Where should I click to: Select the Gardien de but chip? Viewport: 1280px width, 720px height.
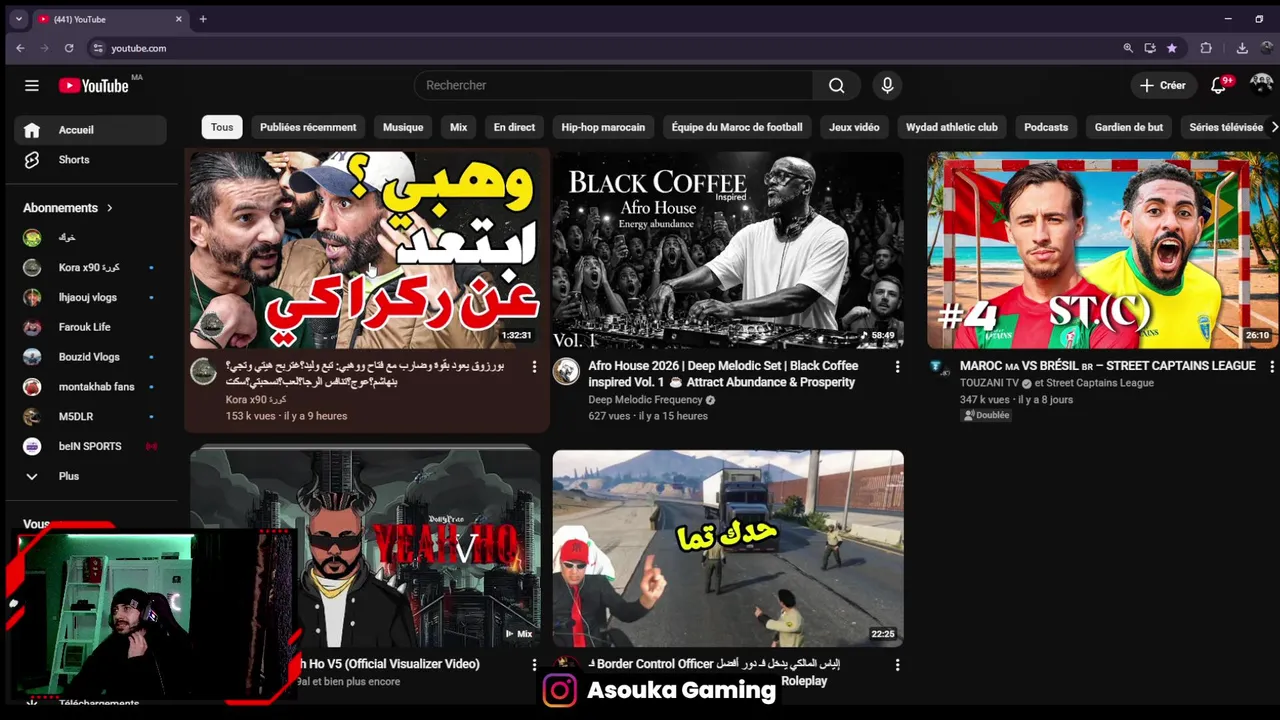coord(1129,127)
